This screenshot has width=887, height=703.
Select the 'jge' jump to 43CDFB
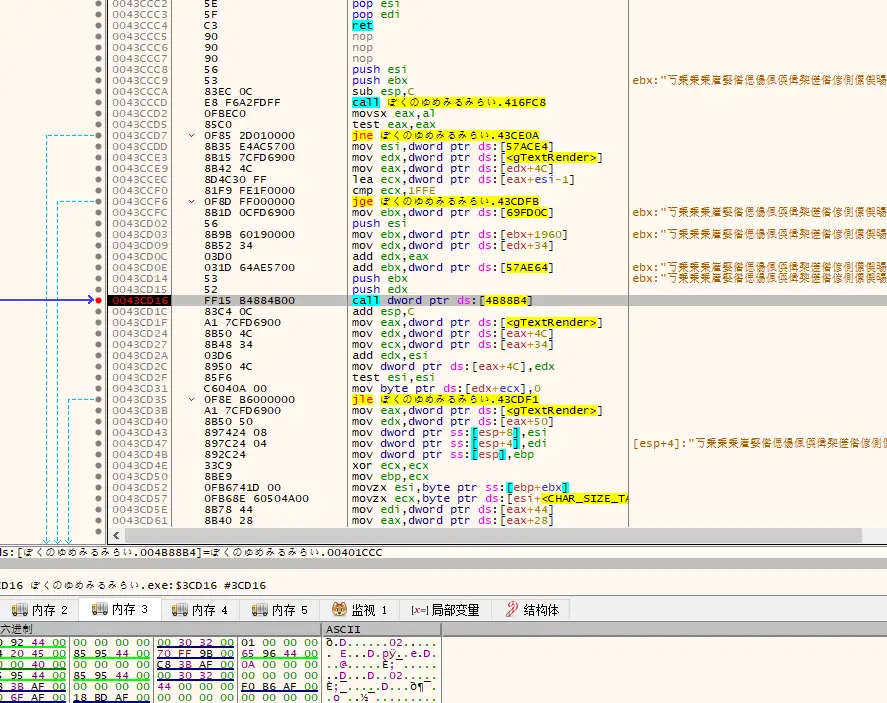(445, 201)
